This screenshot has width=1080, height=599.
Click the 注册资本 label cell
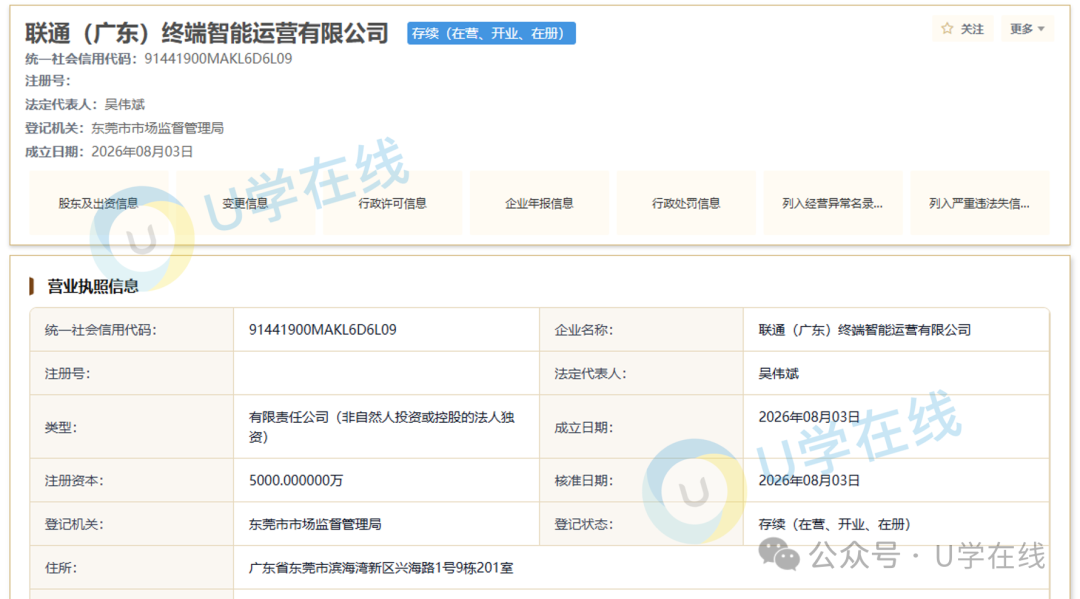tap(132, 481)
